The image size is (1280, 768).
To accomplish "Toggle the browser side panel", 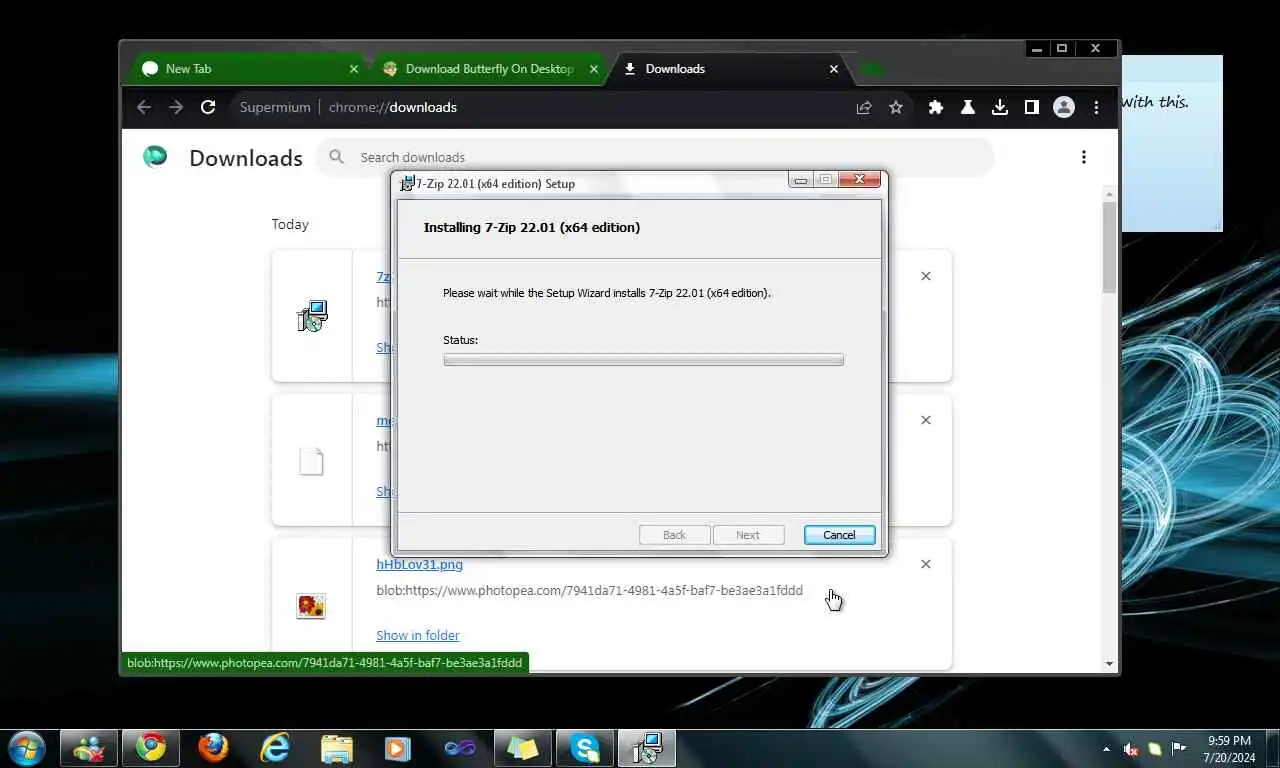I will click(x=1032, y=107).
